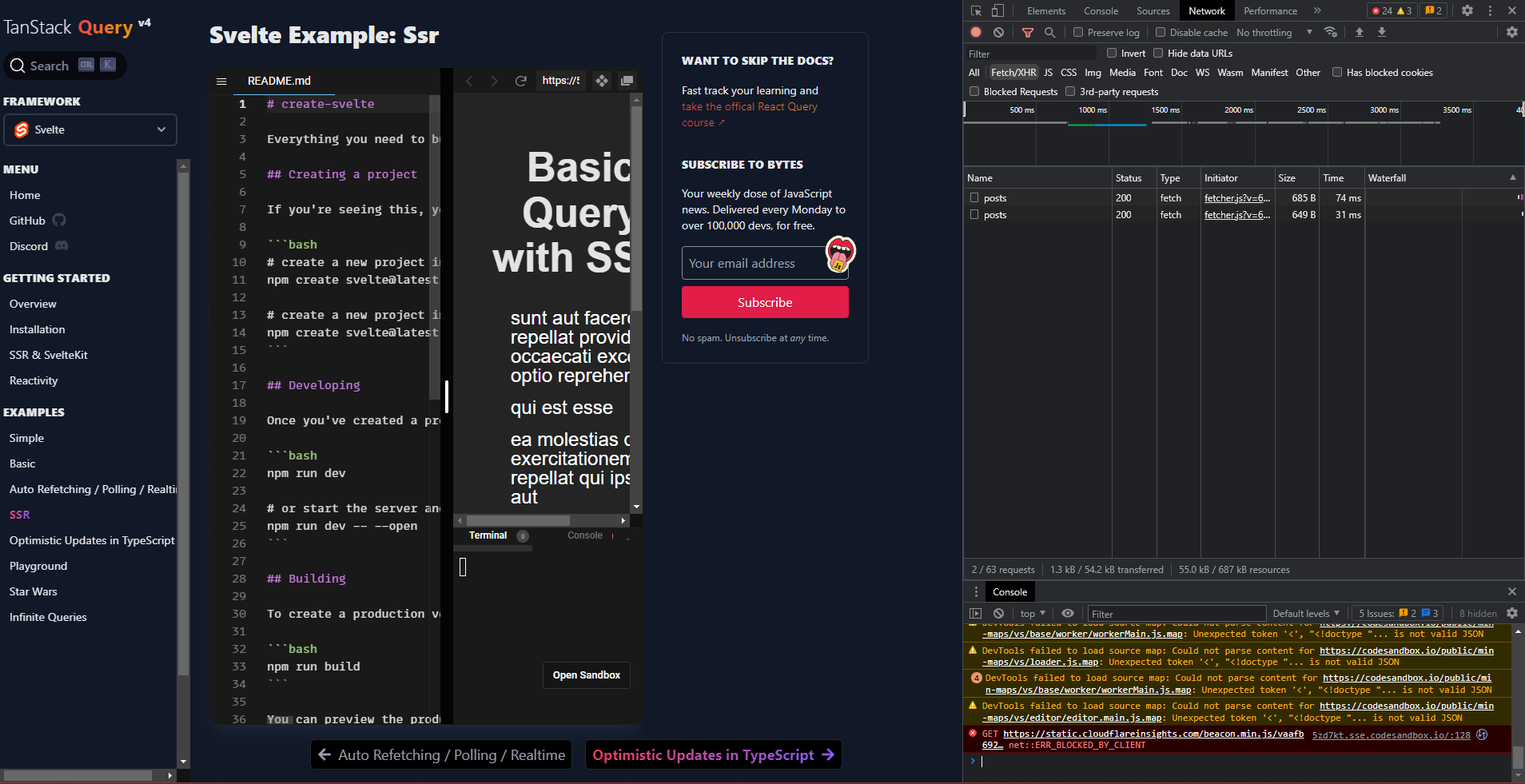Open drawer three-dot menu beside Console
Viewport: 1525px width, 784px height.
tap(976, 591)
